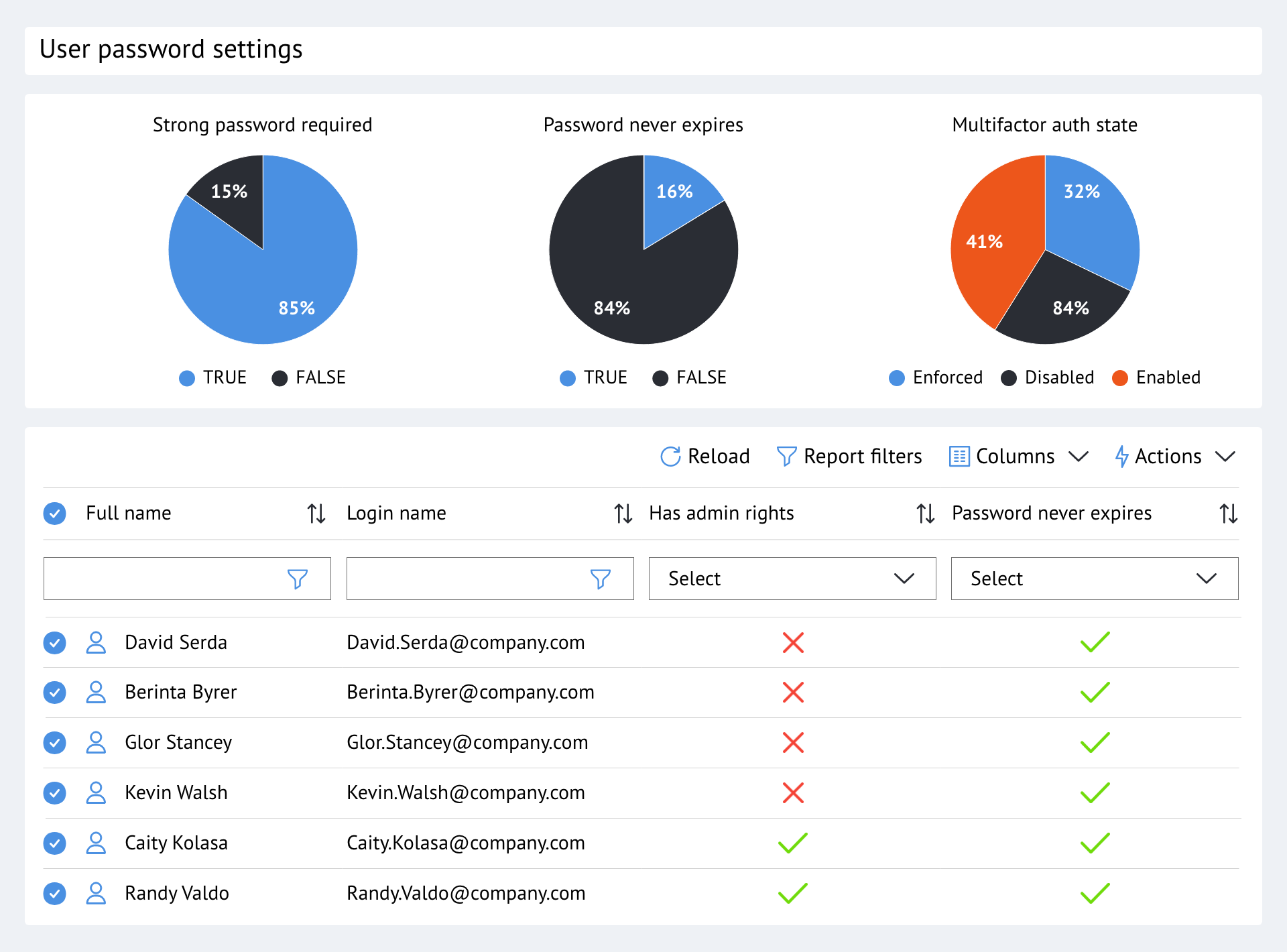Open the Password never expires Select dropdown

[x=1094, y=578]
